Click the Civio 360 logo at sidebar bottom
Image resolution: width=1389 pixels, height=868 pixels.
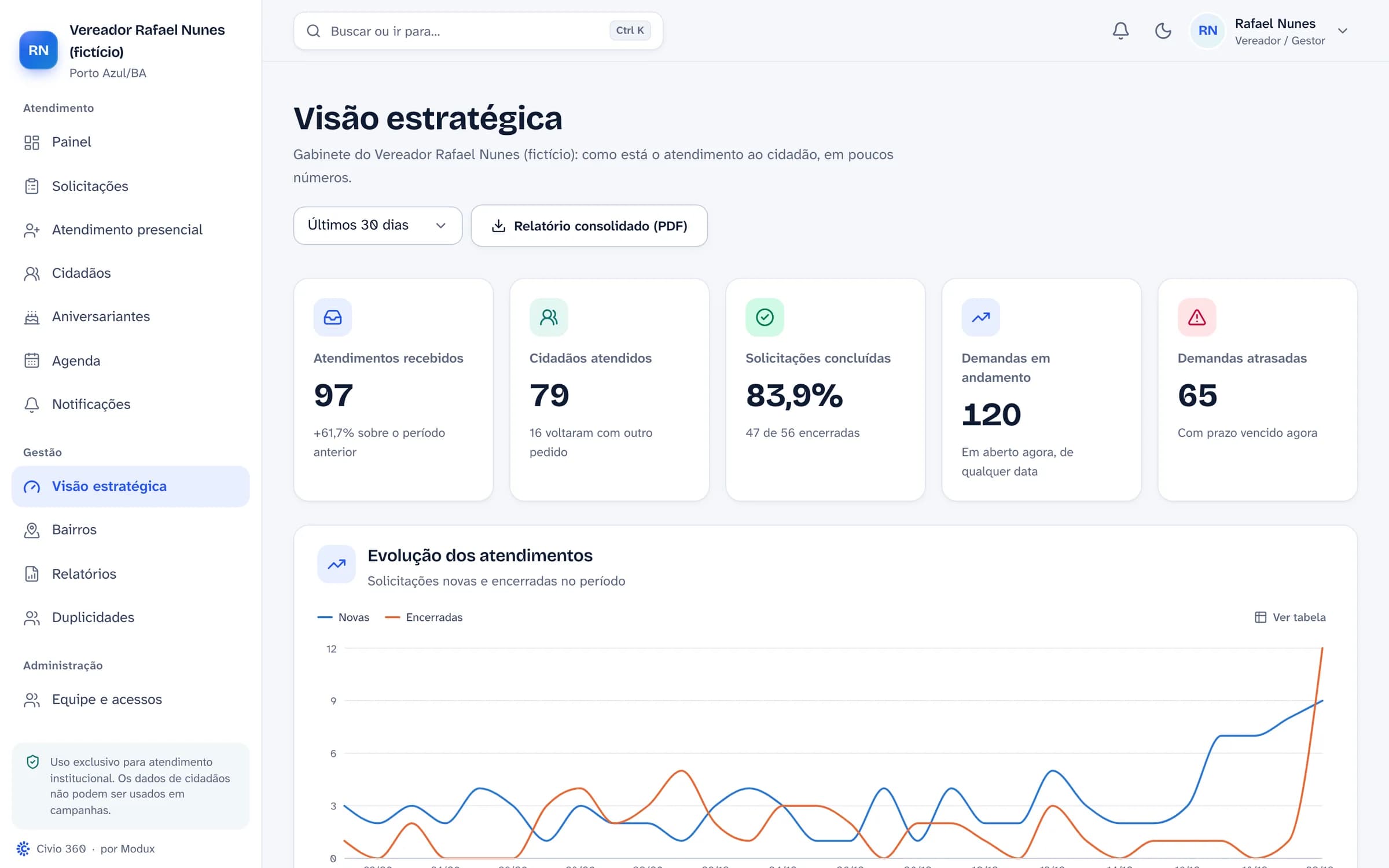coord(23,849)
